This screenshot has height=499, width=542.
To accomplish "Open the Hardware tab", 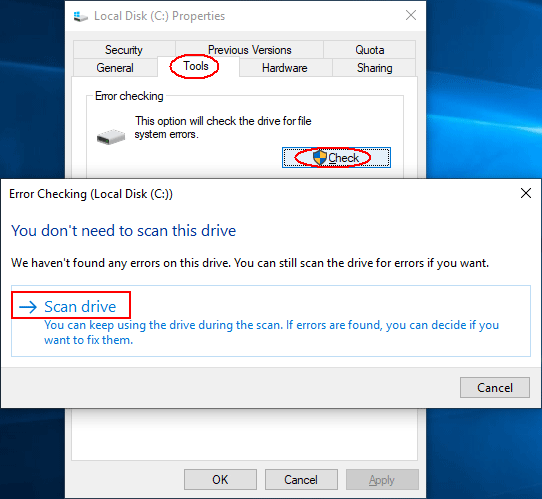I will tap(284, 68).
